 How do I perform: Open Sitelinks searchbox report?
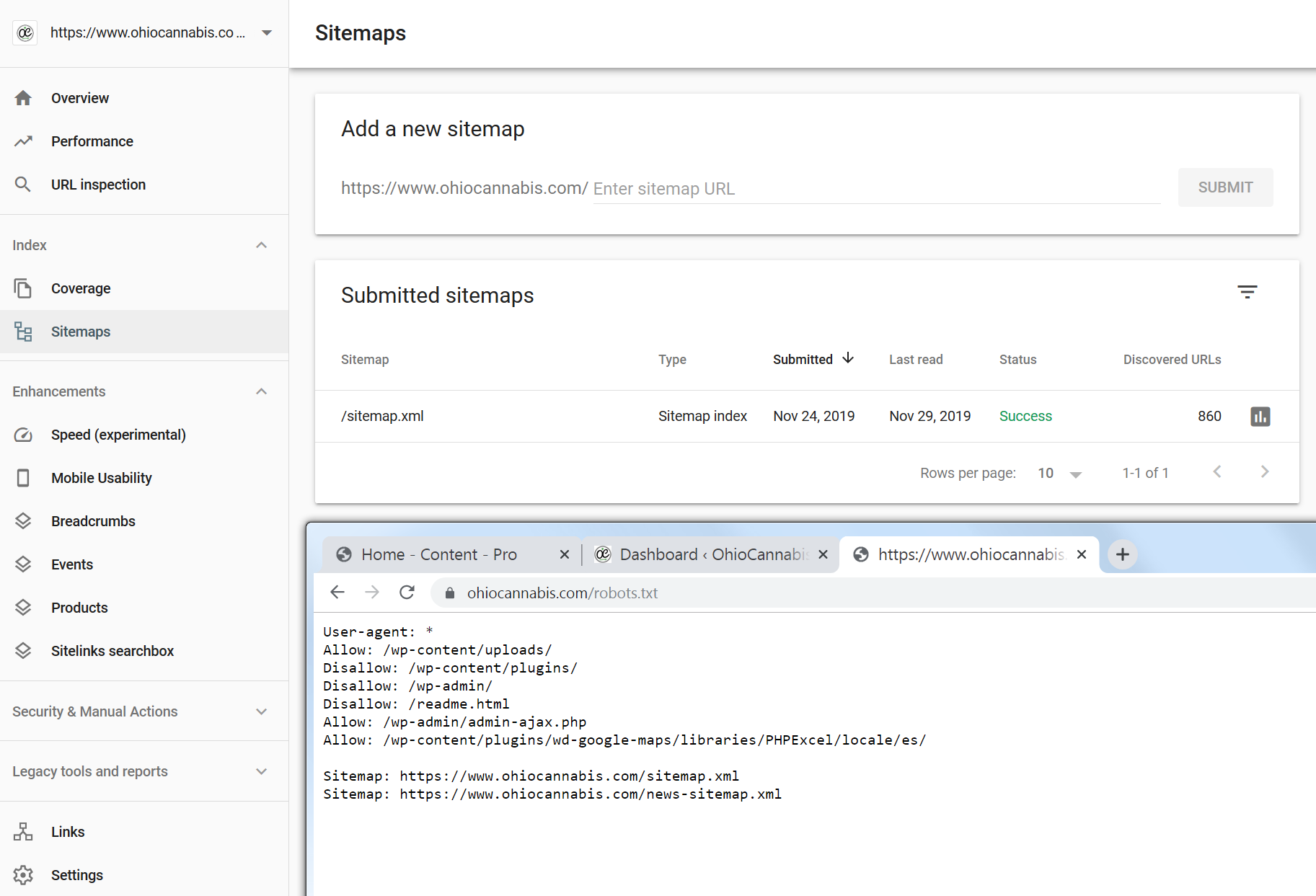(x=144, y=651)
